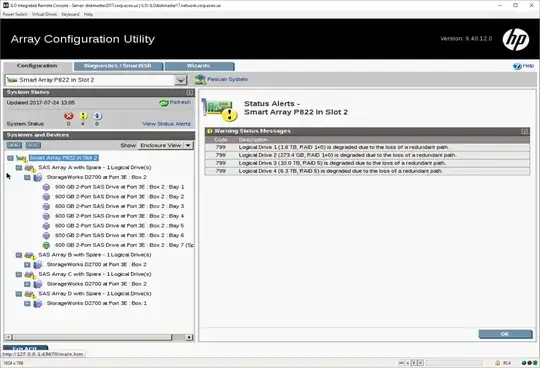
Task: Expand StorageWorks D2700 Box 1 node
Action: pos(27,304)
